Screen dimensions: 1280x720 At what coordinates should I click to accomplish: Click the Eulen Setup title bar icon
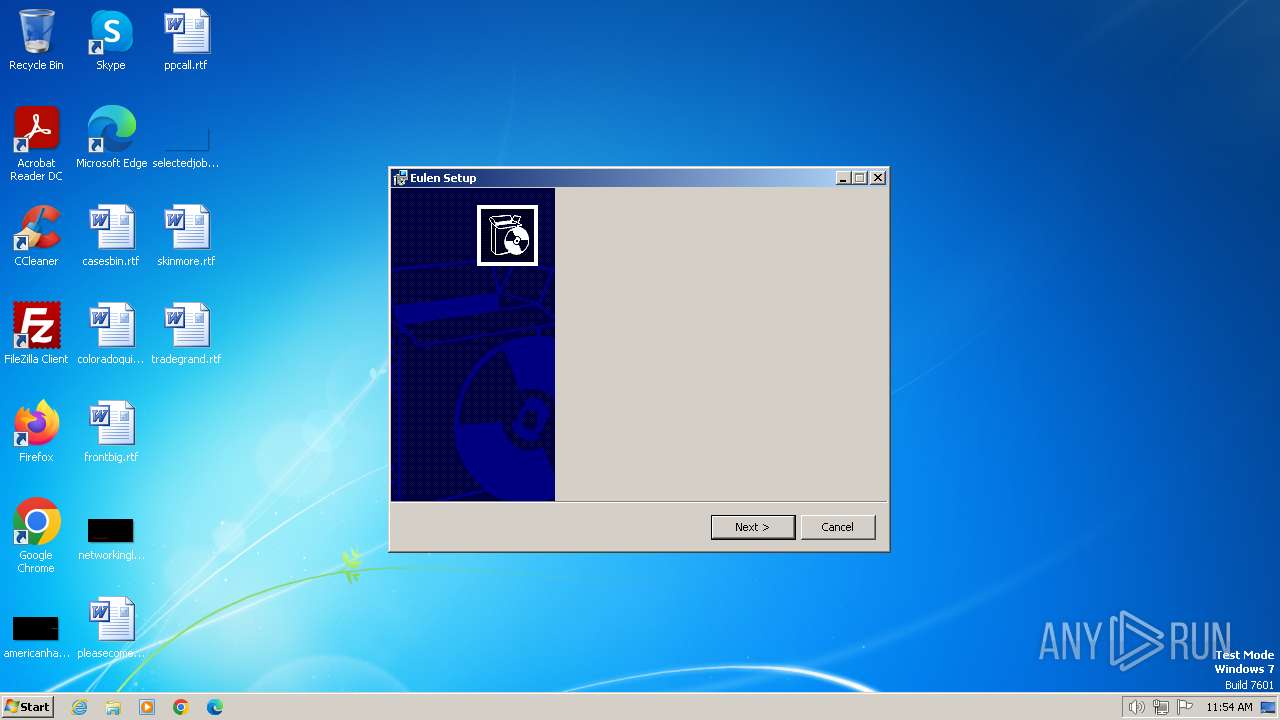click(400, 178)
